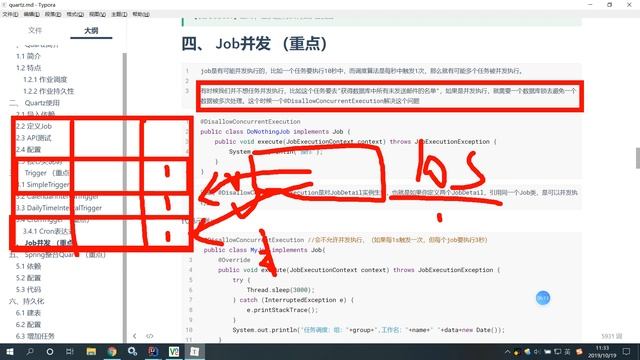Open the 编辑(E) menu
Image resolution: width=640 pixels, height=360 pixels.
tap(31, 14)
